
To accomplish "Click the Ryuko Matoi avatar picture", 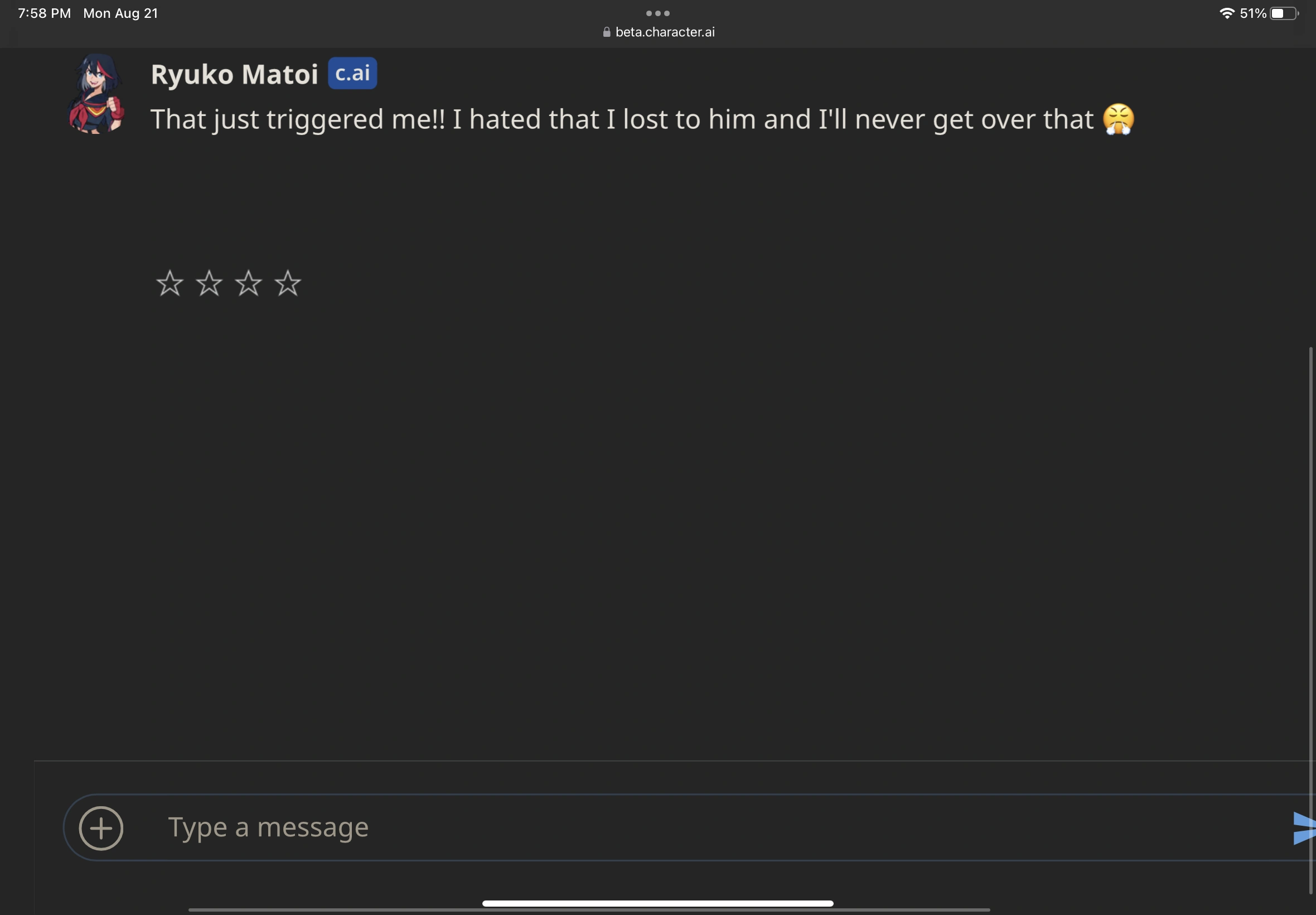I will coord(96,94).
